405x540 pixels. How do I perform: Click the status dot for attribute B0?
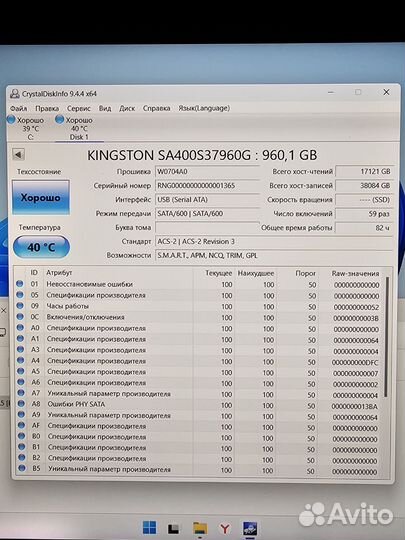coord(22,436)
